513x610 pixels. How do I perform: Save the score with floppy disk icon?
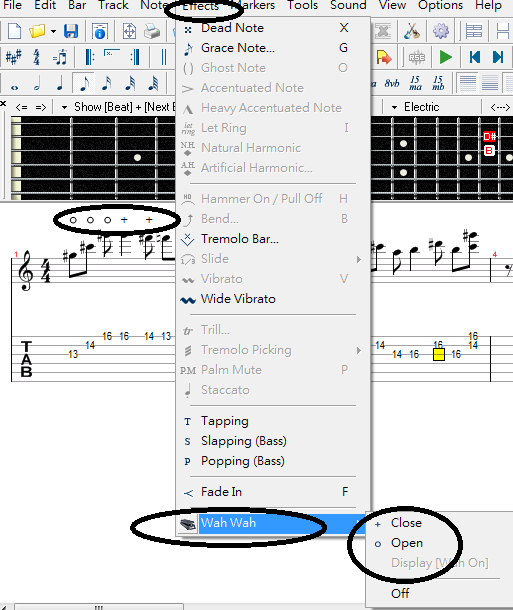(71, 31)
